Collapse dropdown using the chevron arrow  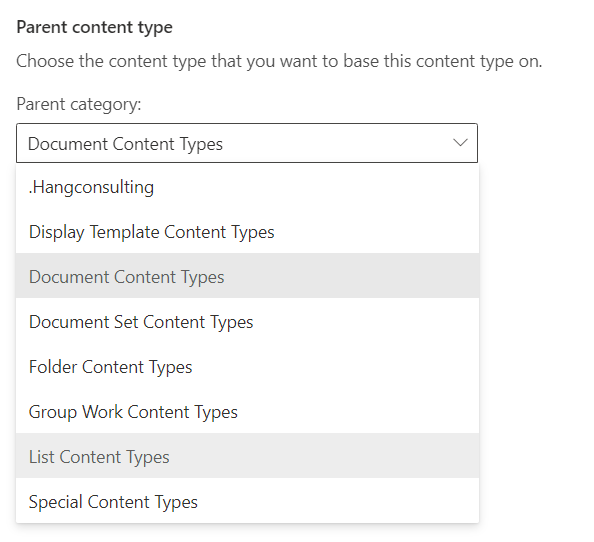460,143
